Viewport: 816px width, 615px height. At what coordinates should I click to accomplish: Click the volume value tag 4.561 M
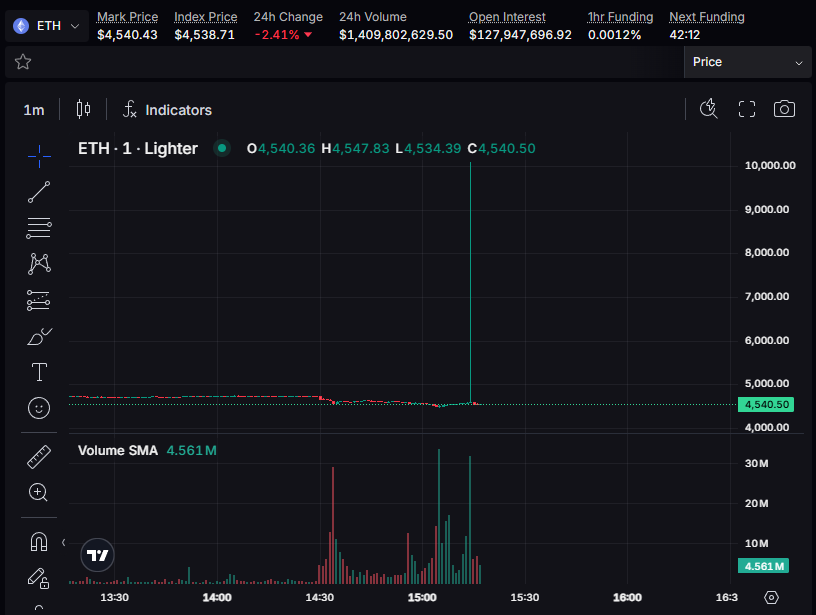(763, 566)
